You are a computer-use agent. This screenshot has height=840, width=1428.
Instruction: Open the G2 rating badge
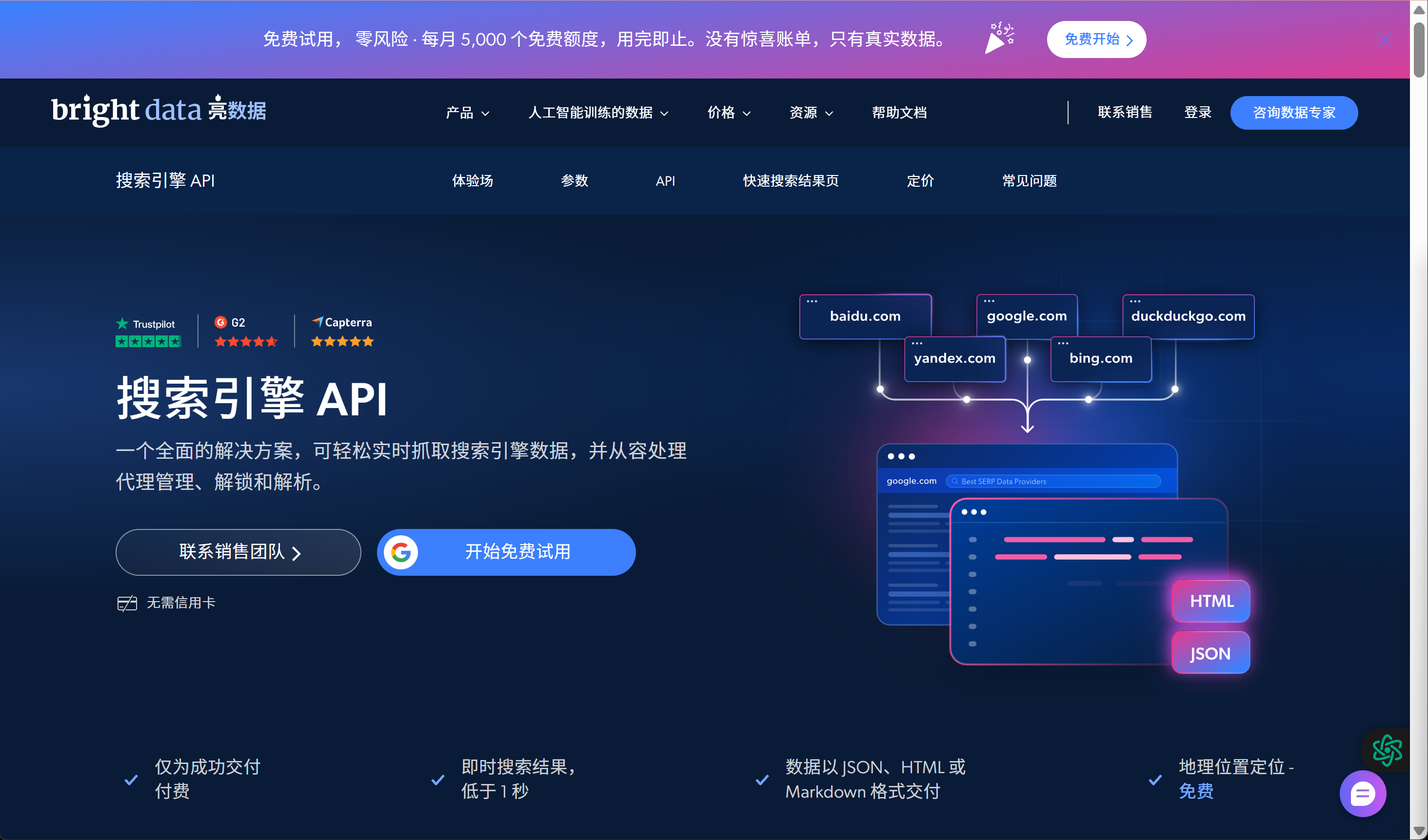(x=246, y=332)
